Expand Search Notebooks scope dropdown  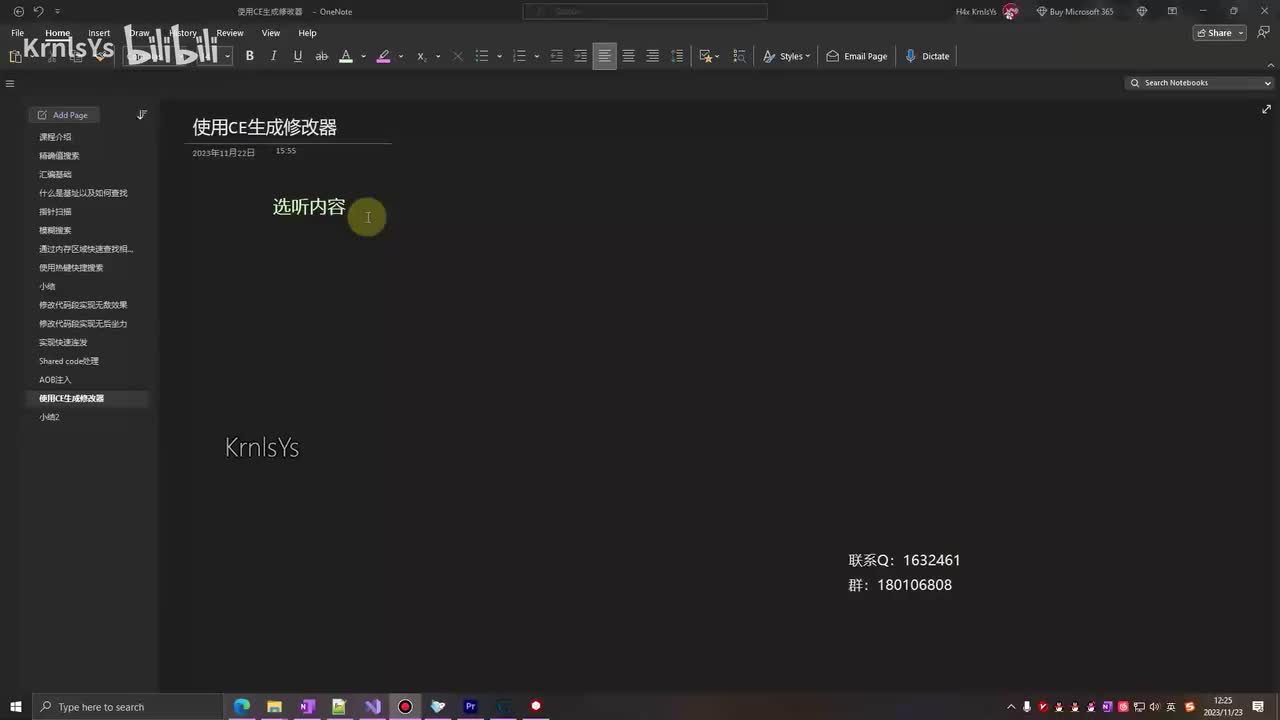(x=1268, y=83)
